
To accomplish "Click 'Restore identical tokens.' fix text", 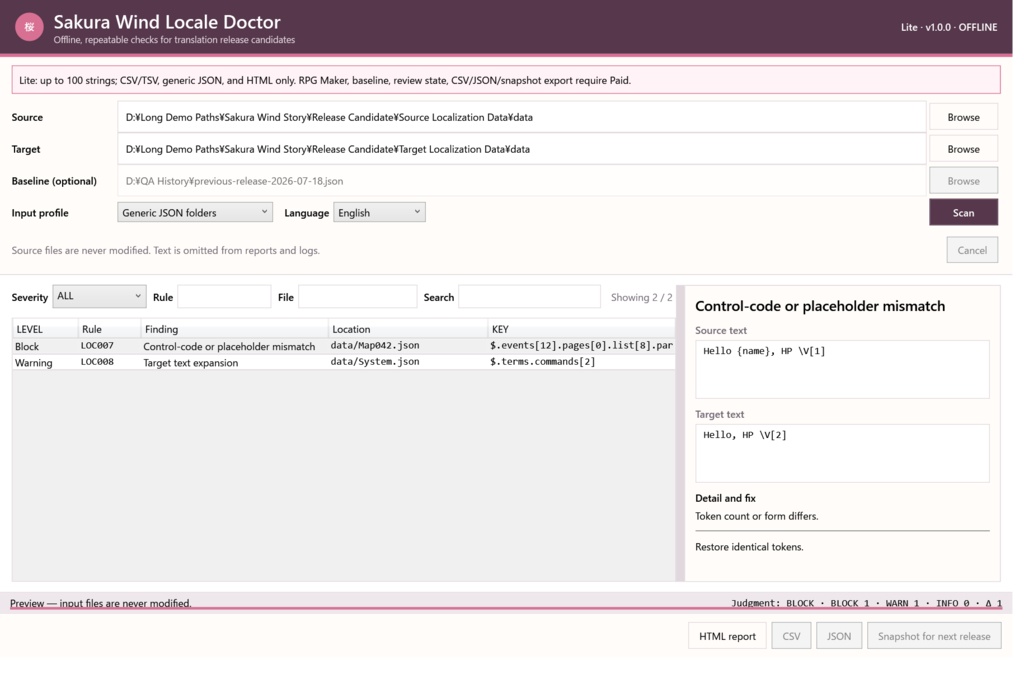I will pos(749,547).
